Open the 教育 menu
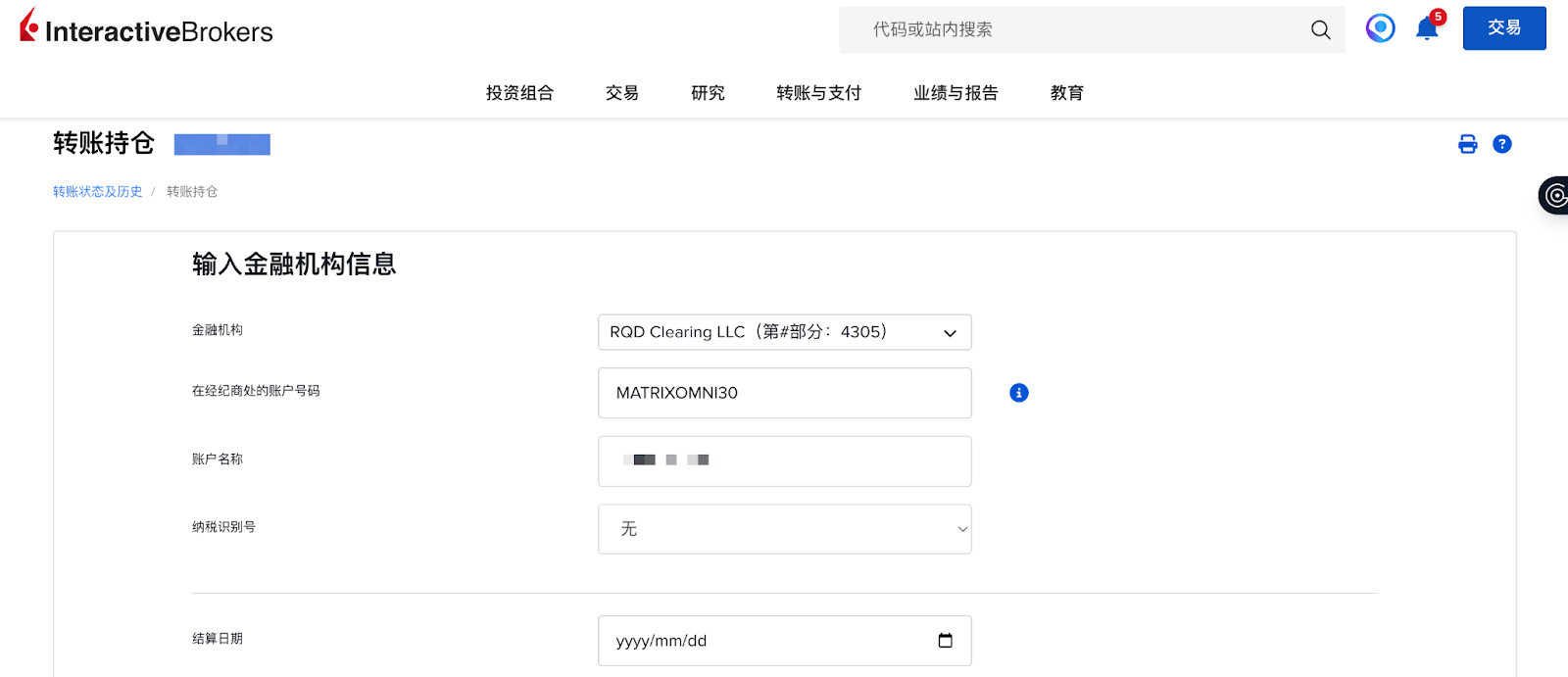The height and width of the screenshot is (677, 1568). tap(1067, 93)
